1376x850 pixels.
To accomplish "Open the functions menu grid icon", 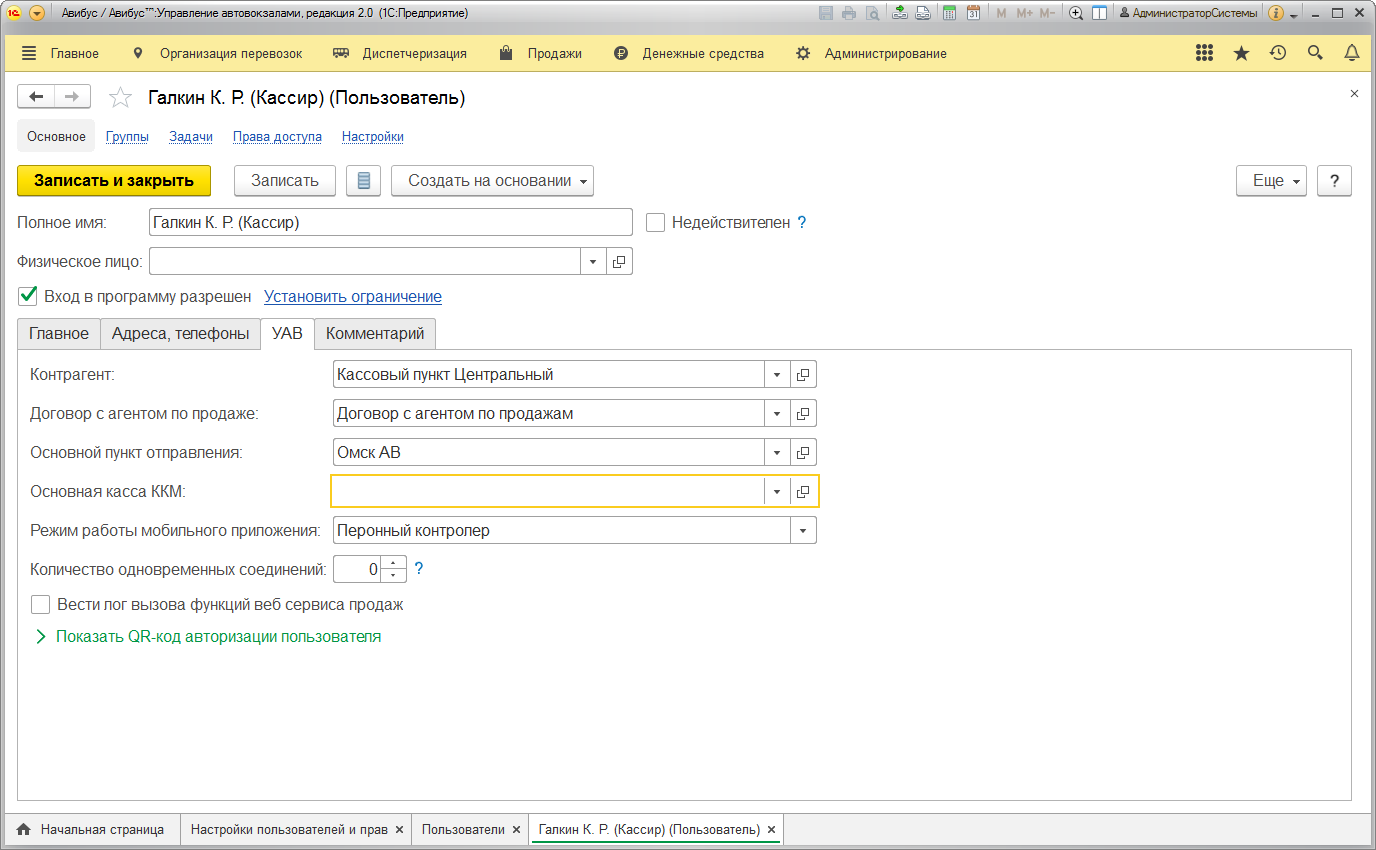I will [x=1205, y=54].
